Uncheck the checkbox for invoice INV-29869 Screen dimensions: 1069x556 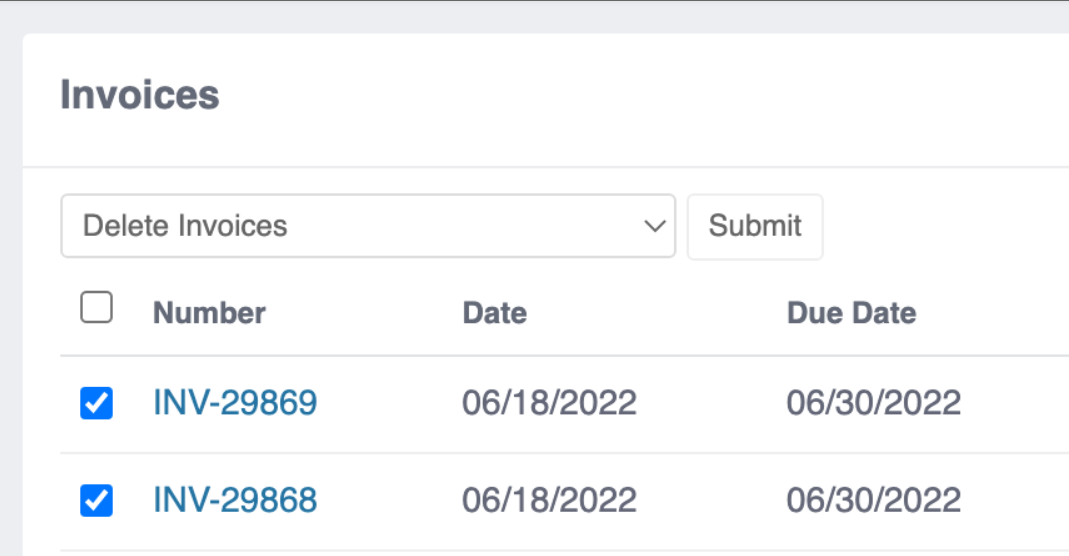pyautogui.click(x=96, y=403)
